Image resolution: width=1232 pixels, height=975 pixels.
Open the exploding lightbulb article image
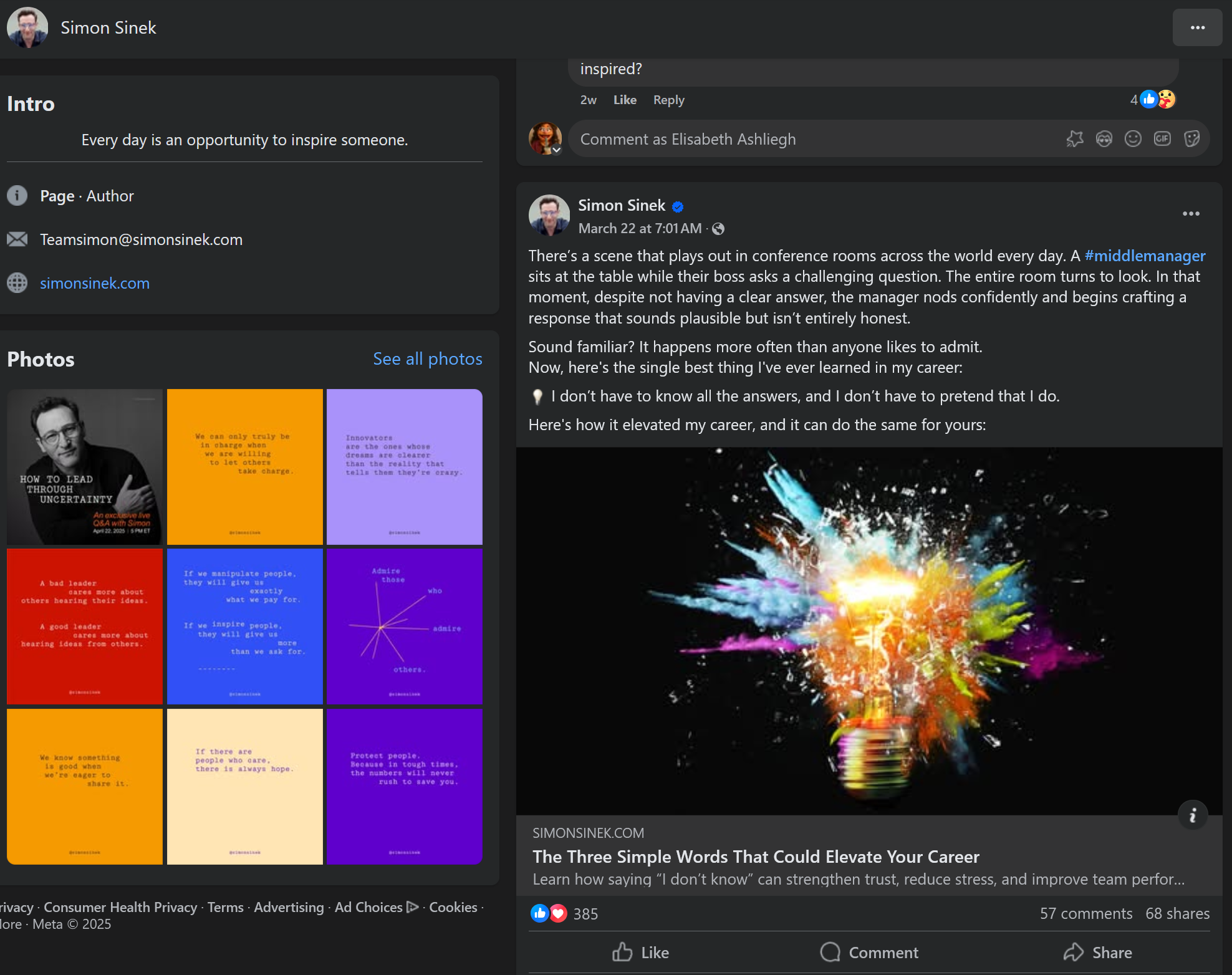click(869, 631)
